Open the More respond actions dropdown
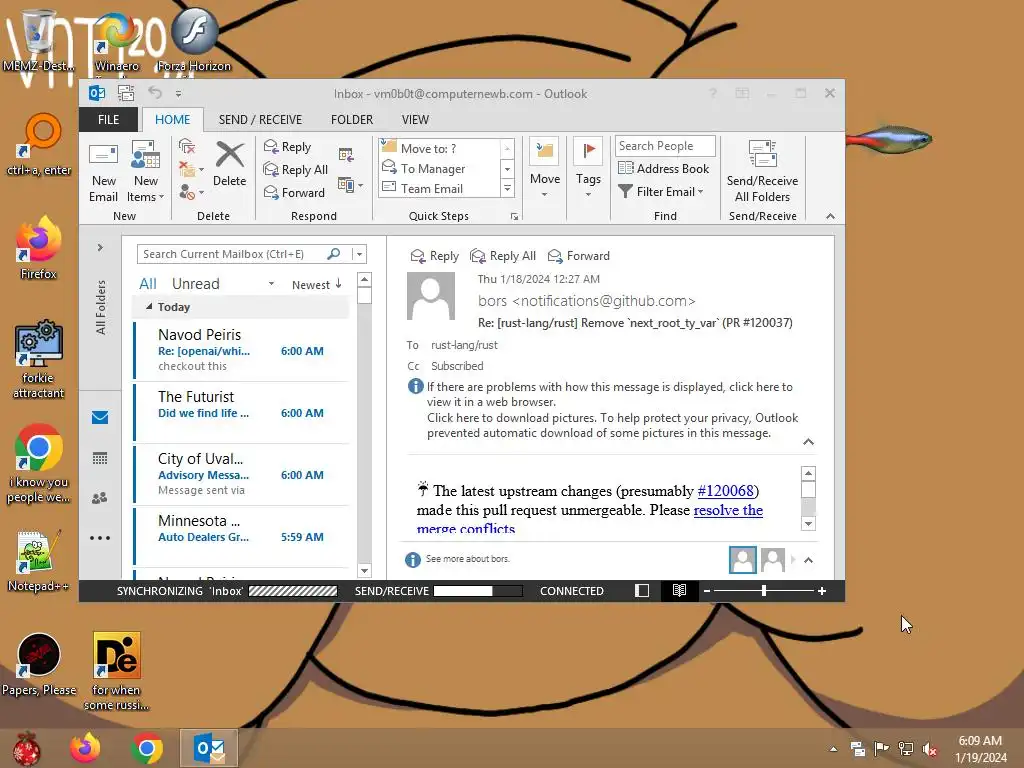Image resolution: width=1024 pixels, height=768 pixels. 350,185
